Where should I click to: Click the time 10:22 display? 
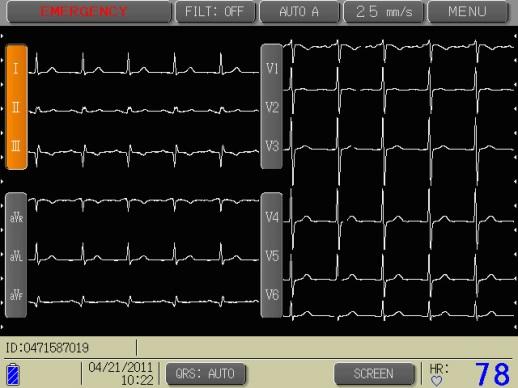pos(137,380)
